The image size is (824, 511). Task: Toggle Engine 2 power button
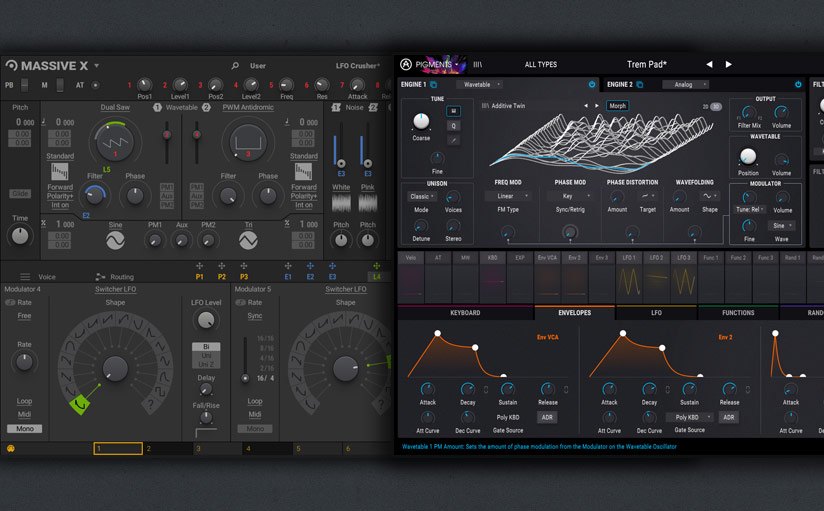point(798,84)
